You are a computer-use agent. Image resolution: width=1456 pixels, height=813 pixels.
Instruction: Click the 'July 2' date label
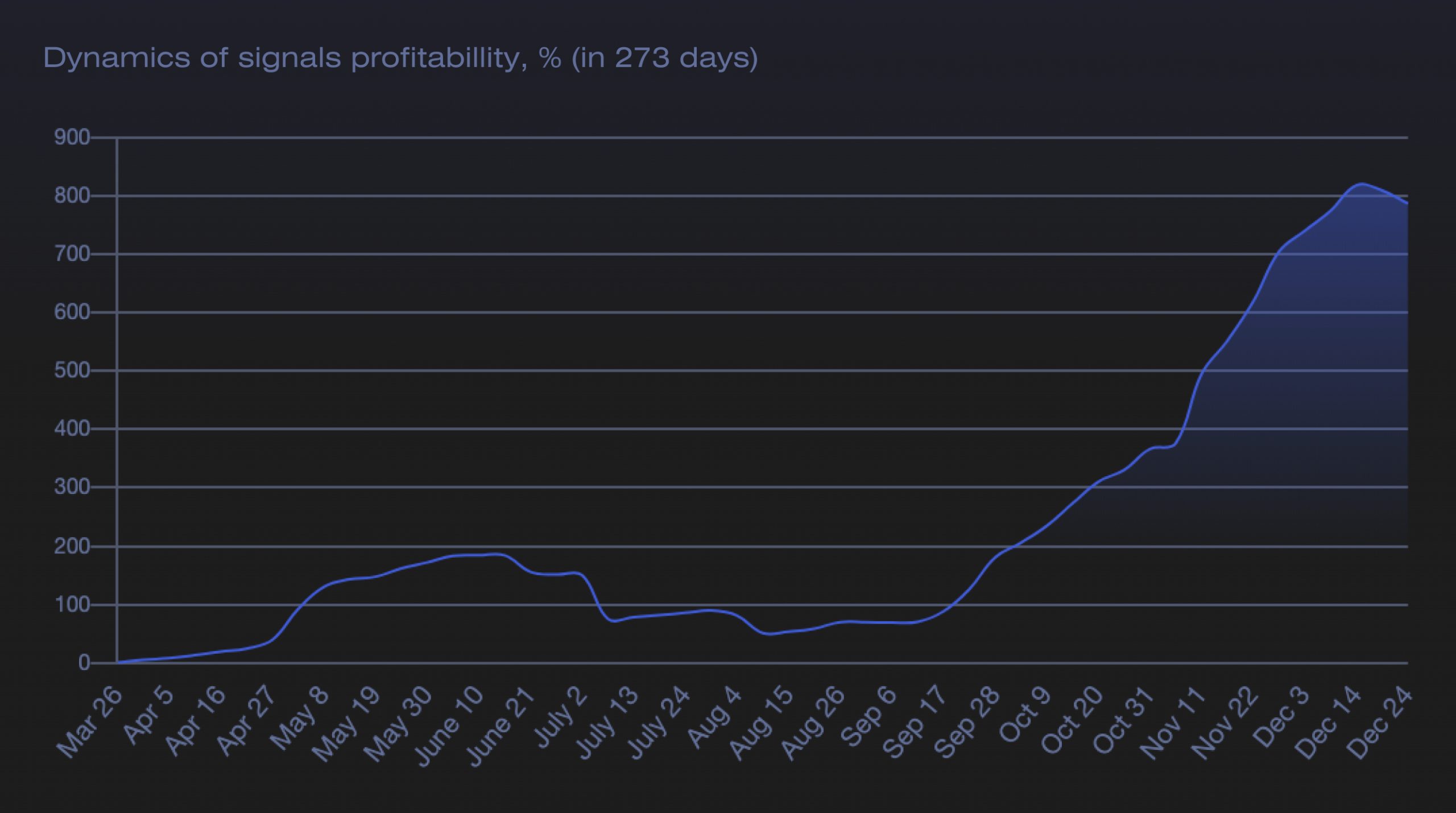(x=560, y=717)
